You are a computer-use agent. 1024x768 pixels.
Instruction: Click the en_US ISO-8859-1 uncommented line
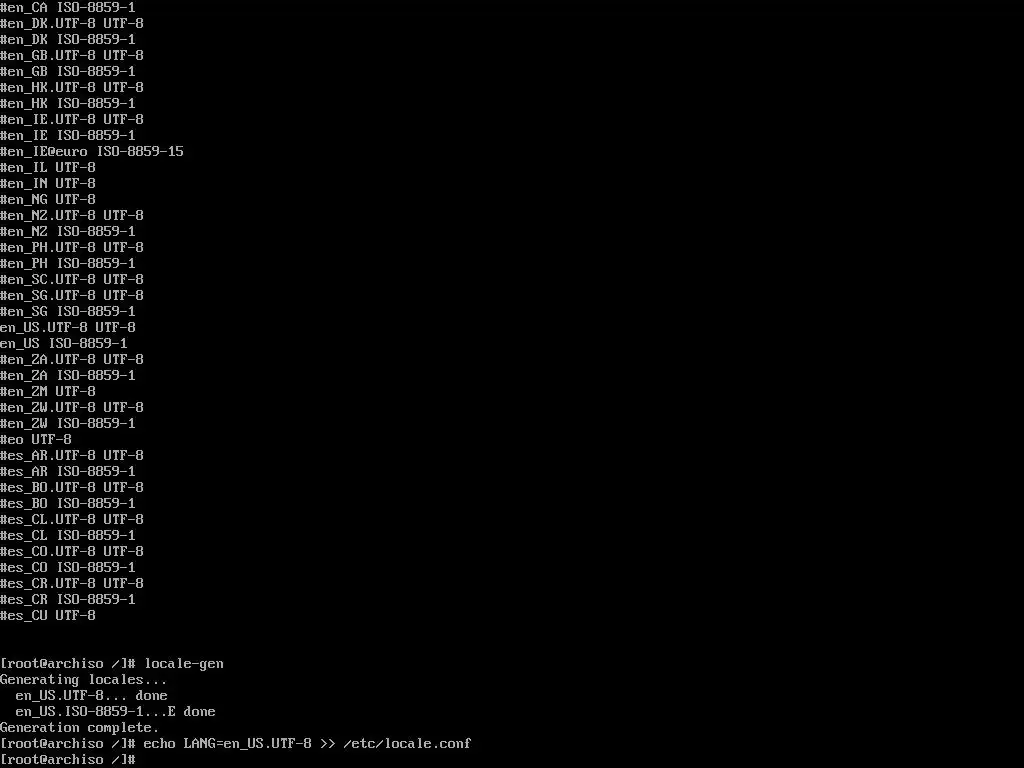pos(64,344)
